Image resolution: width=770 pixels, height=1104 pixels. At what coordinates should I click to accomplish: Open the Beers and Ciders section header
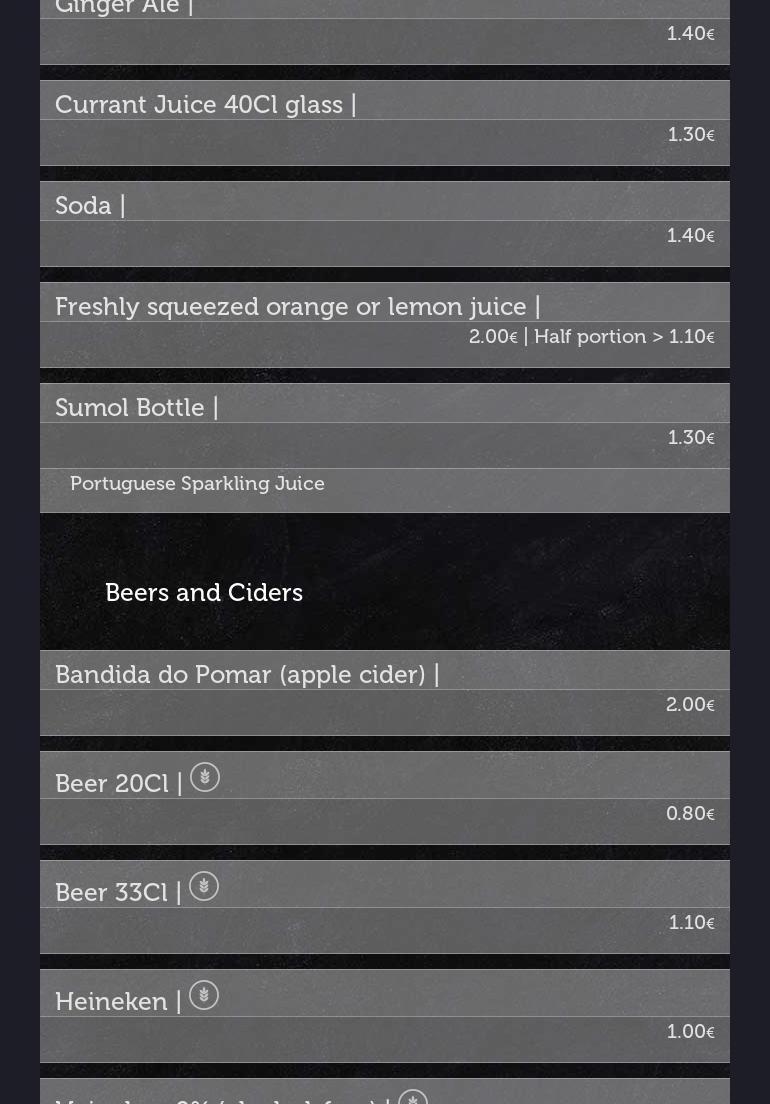(x=204, y=593)
